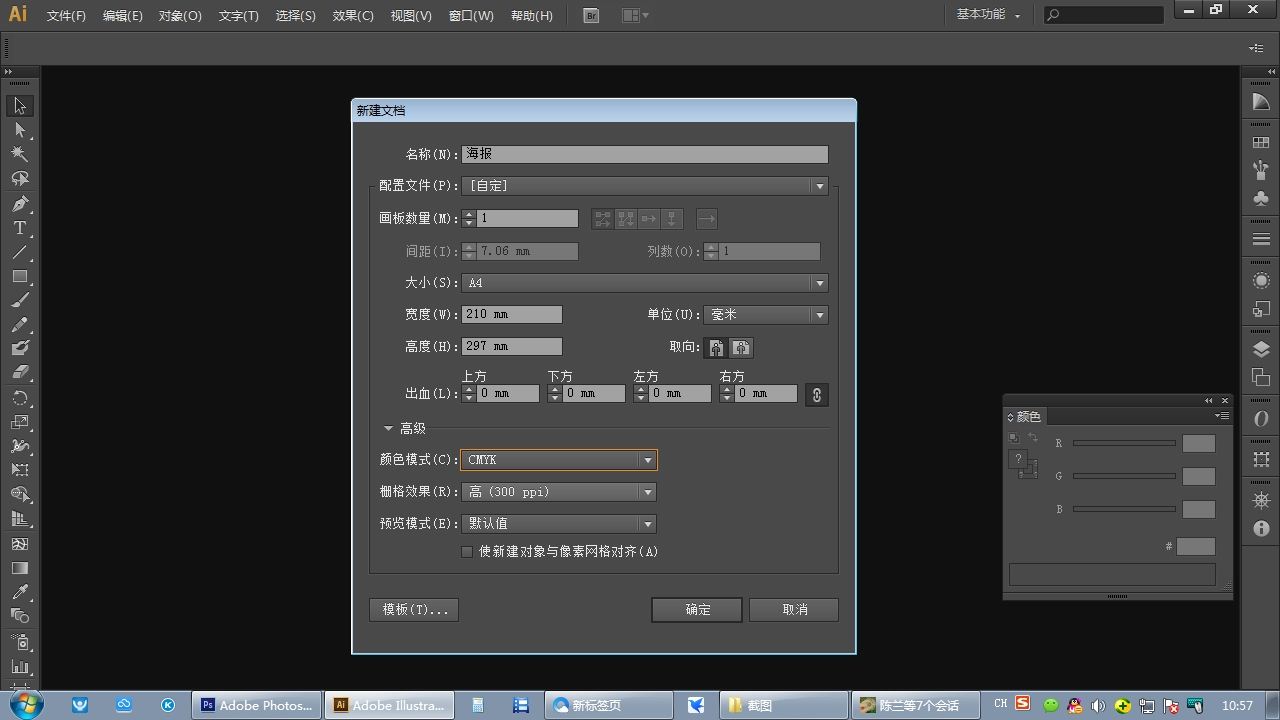
Task: Select the Lasso tool
Action: (20, 179)
